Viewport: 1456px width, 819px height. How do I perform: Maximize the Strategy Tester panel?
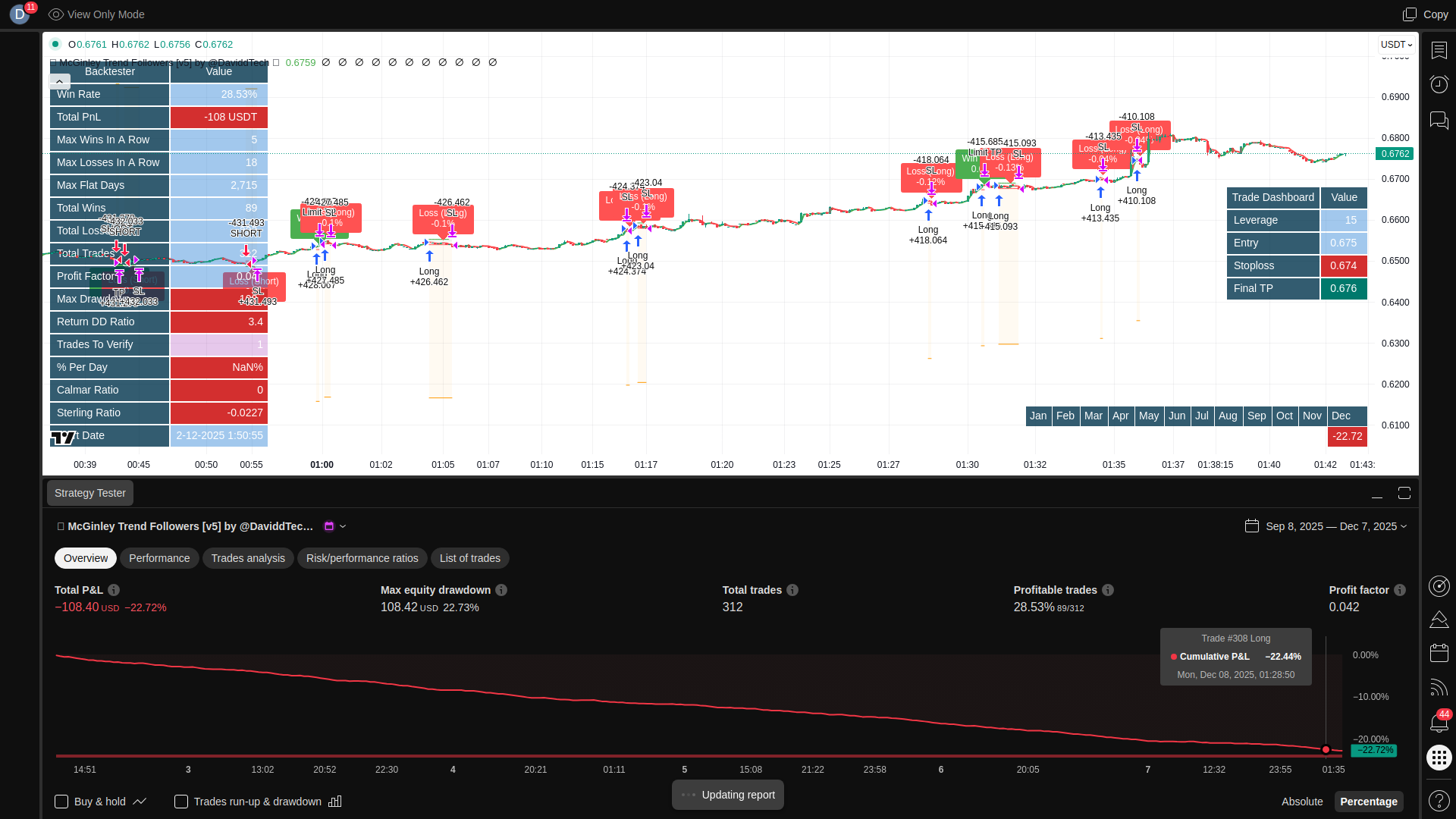click(x=1404, y=493)
